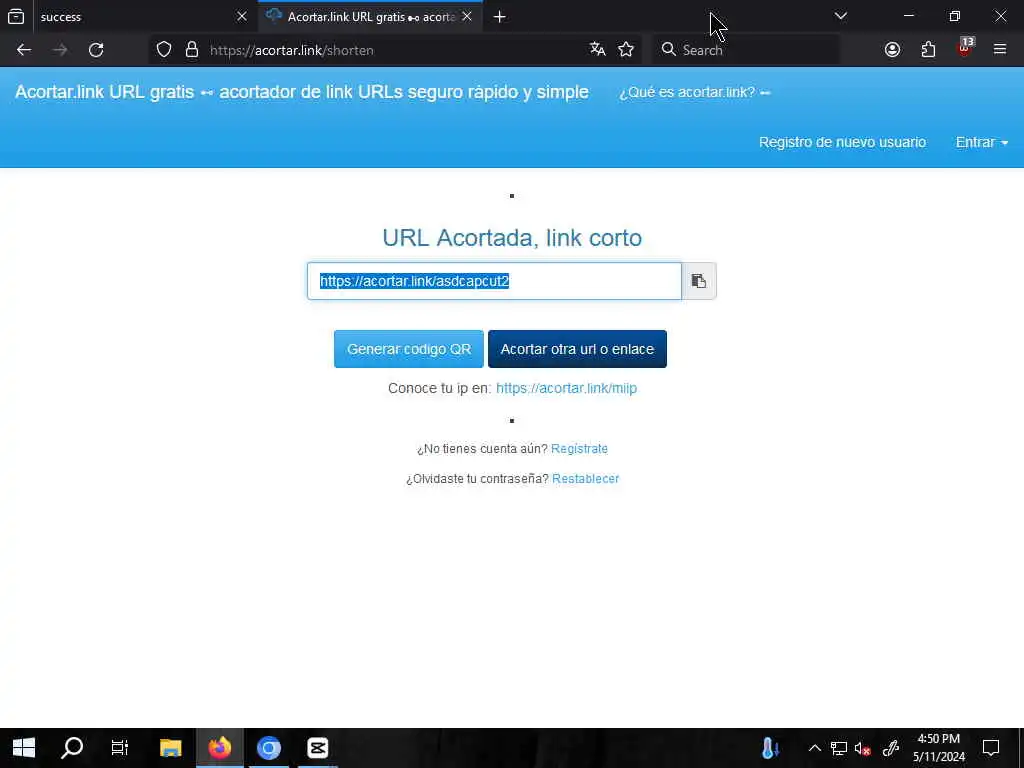The image size is (1024, 768).
Task: Reload the current page
Action: [x=96, y=50]
